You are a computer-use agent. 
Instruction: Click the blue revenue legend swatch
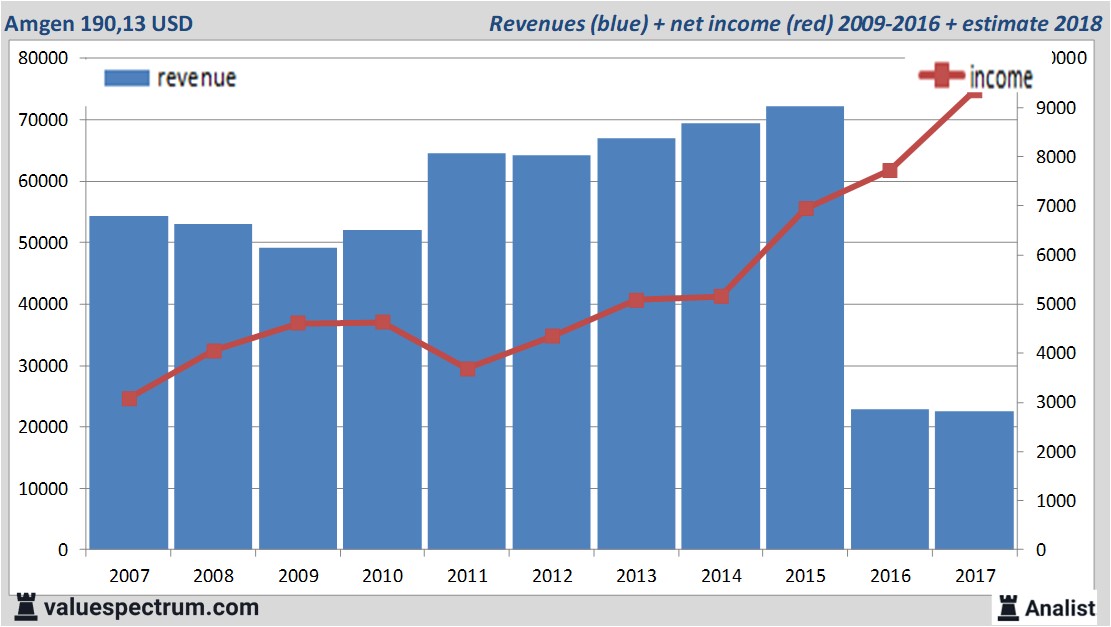point(127,78)
